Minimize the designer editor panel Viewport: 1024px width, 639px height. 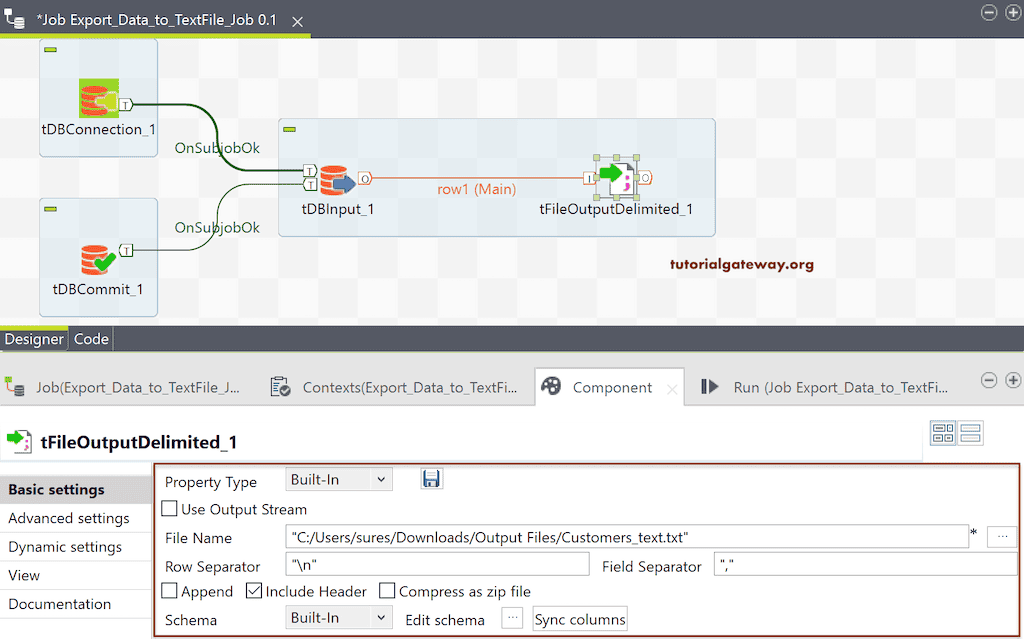[x=989, y=12]
